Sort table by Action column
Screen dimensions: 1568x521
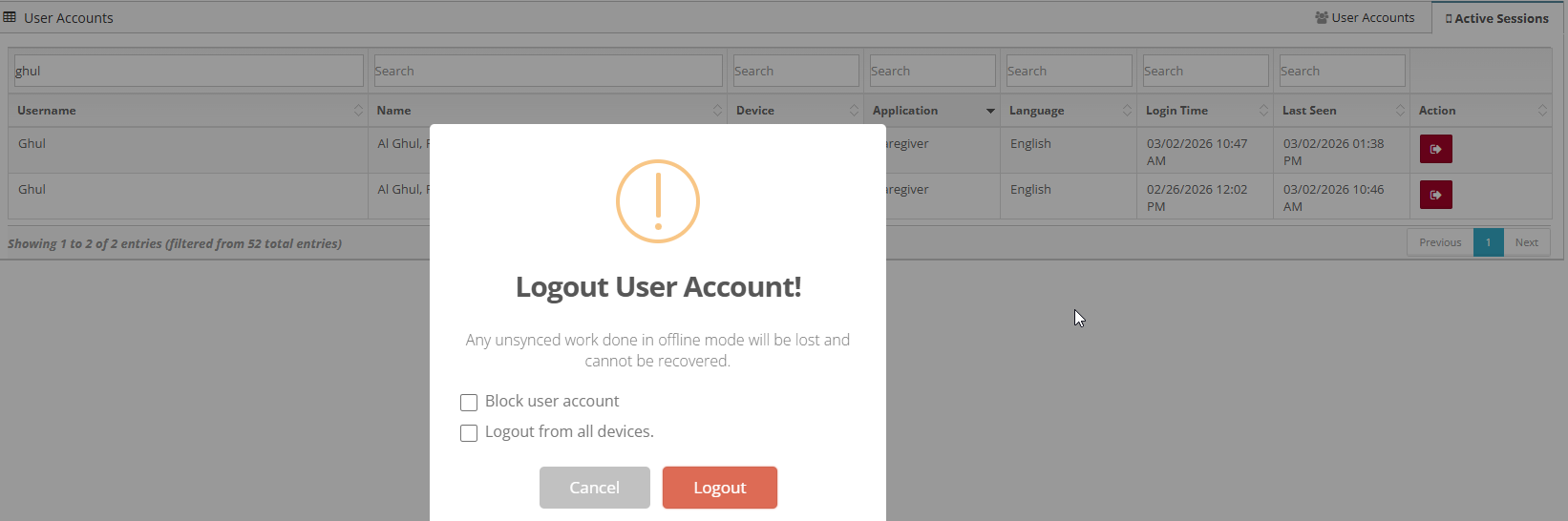pyautogui.click(x=1481, y=111)
